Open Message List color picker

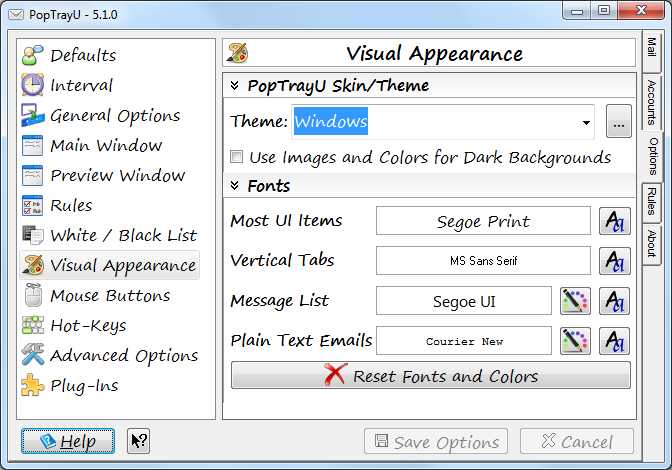(575, 301)
